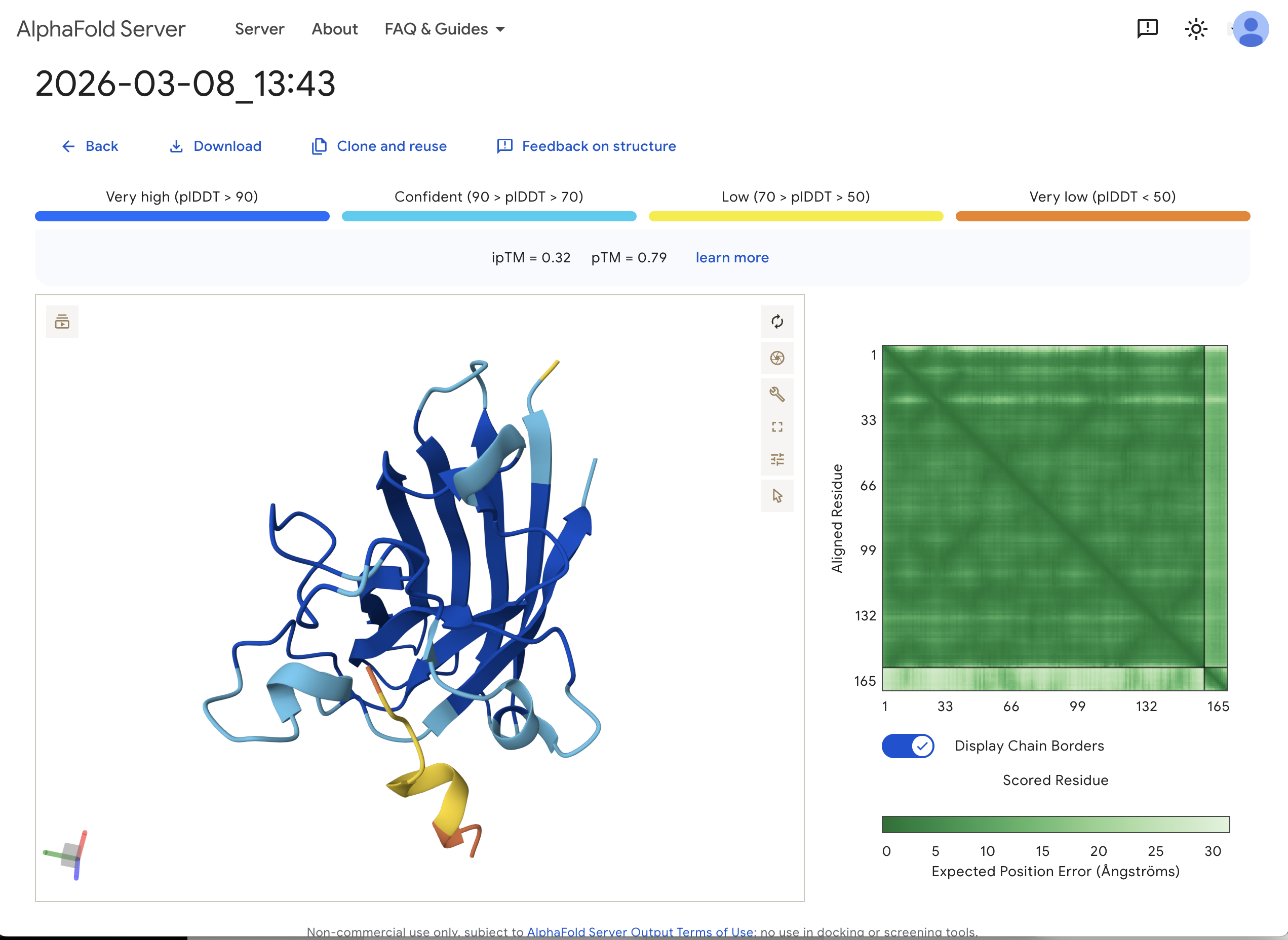Open the Server menu item

(259, 29)
